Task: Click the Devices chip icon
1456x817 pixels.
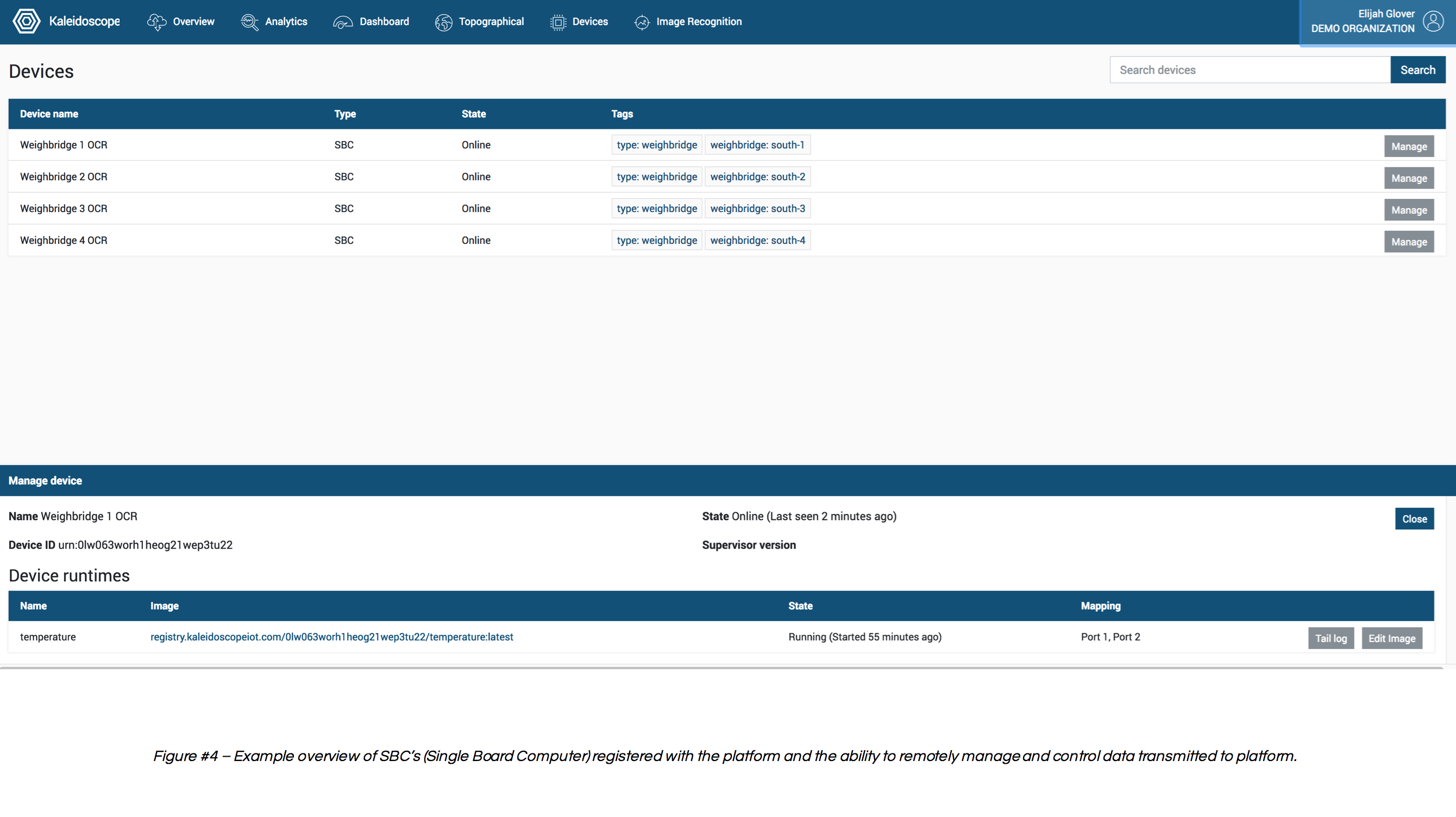Action: pyautogui.click(x=558, y=22)
